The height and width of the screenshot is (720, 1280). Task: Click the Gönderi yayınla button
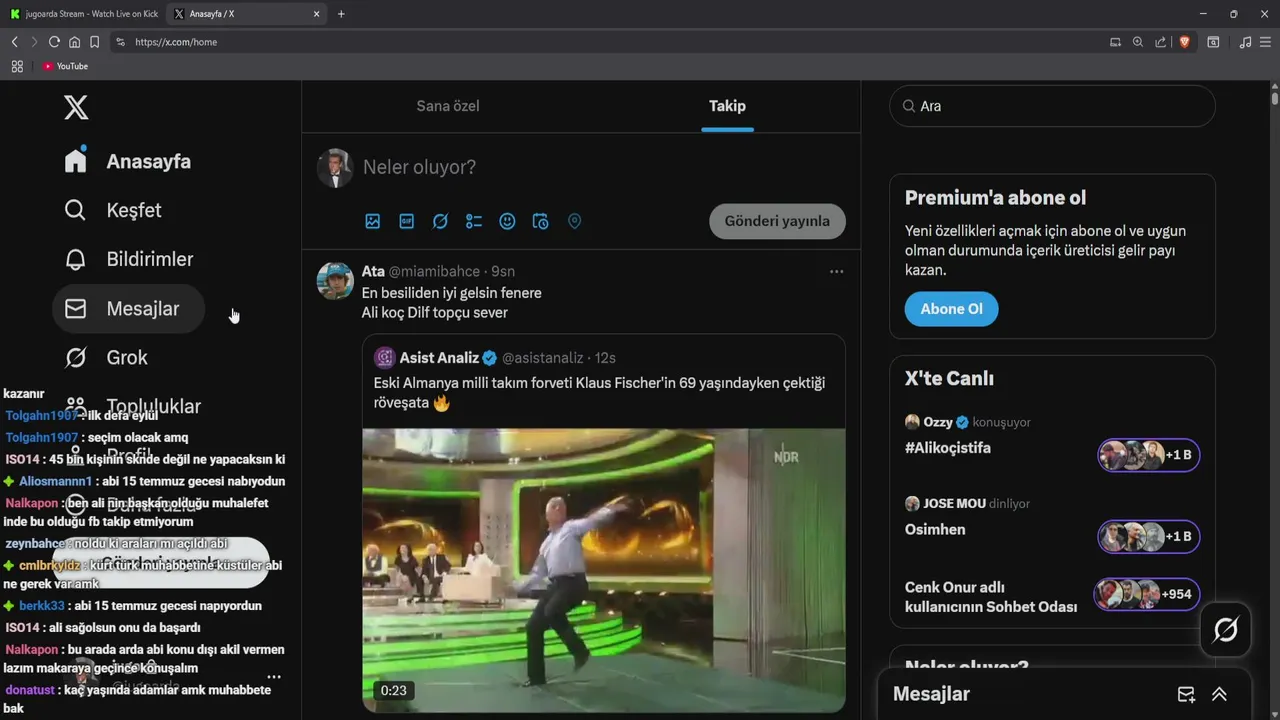click(x=777, y=221)
